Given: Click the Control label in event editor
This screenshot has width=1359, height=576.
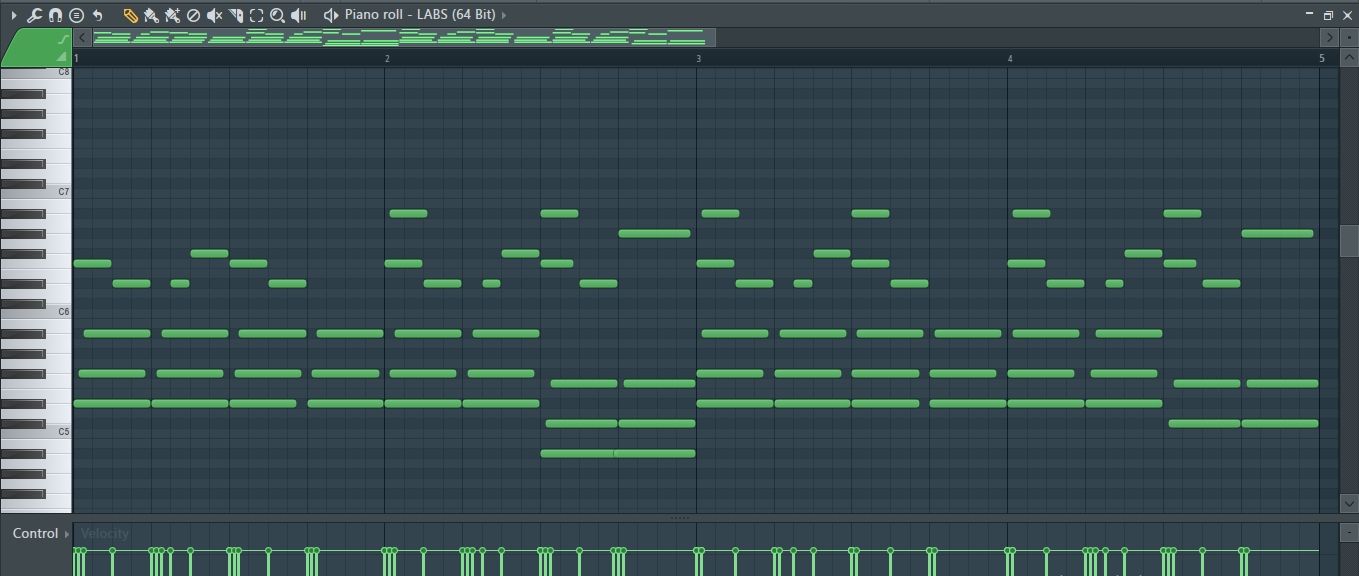Looking at the screenshot, I should point(36,533).
